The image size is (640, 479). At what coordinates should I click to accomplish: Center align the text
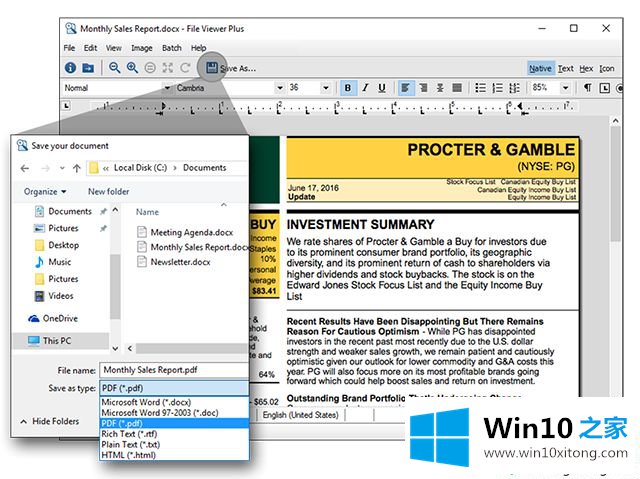440,88
